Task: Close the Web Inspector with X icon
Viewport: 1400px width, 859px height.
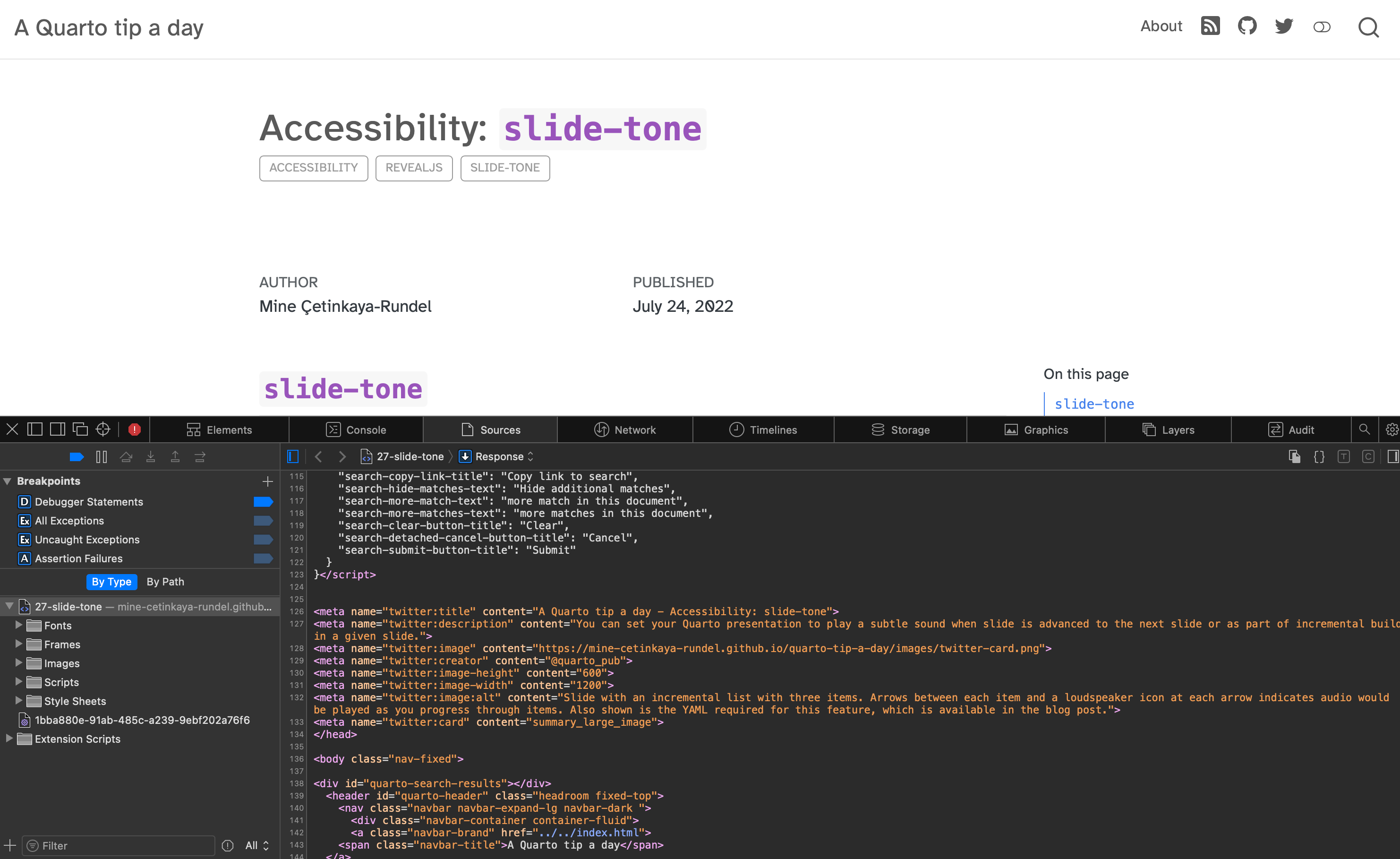Action: click(x=12, y=429)
